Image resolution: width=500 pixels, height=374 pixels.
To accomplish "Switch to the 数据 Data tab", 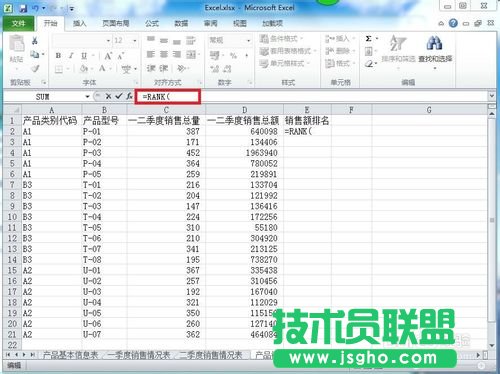I will click(181, 23).
